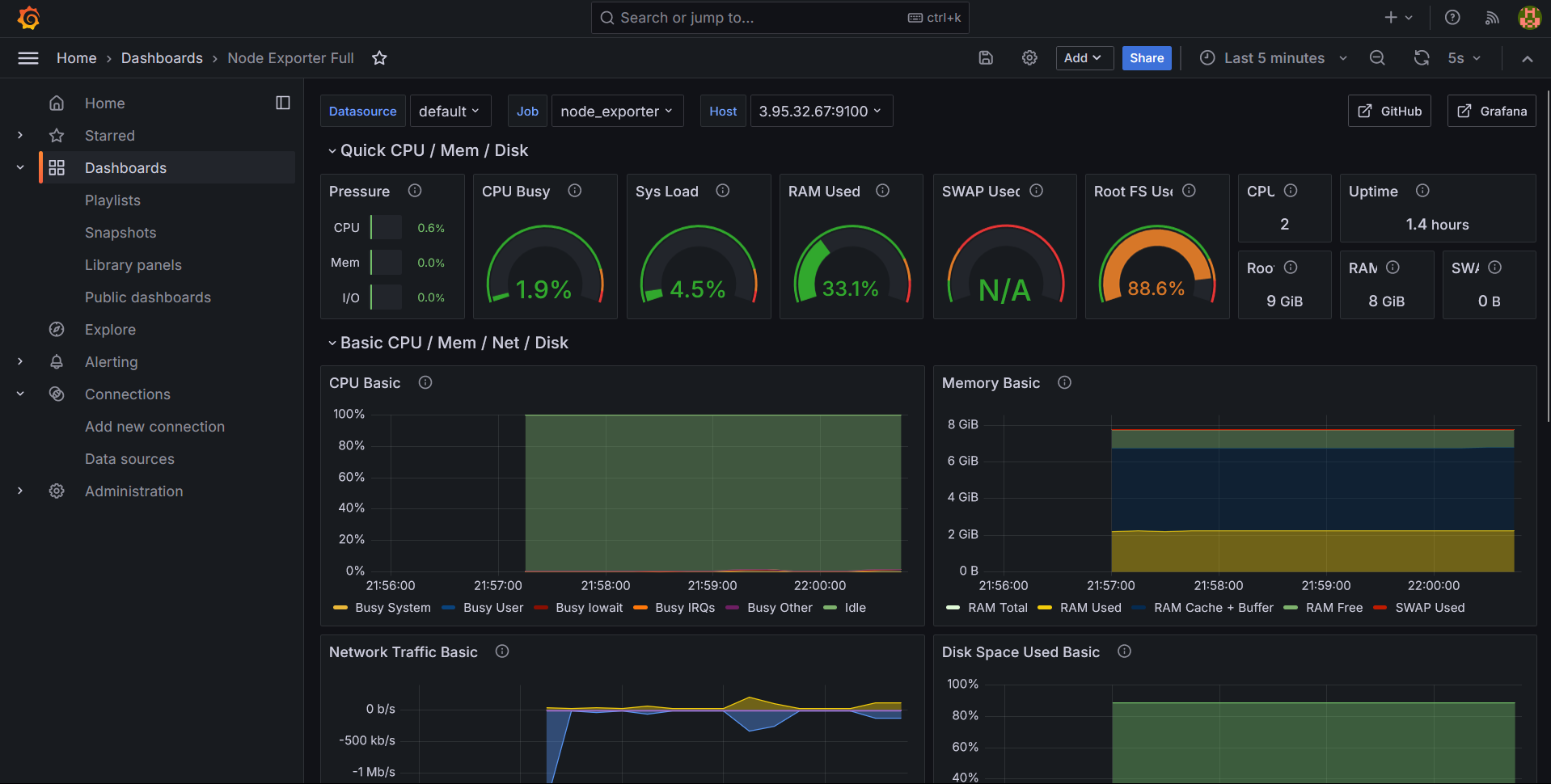Open the Datasource default dropdown

450,111
